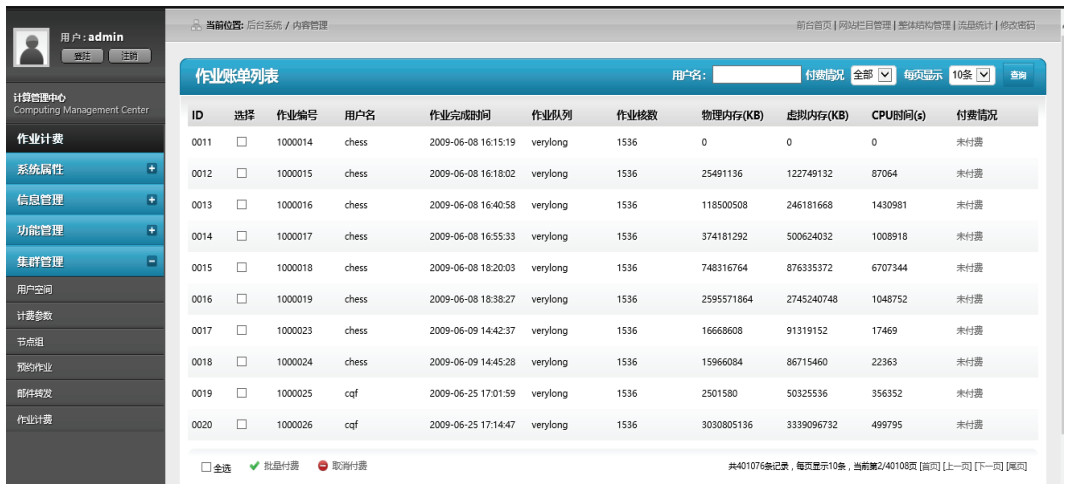1070x491 pixels.
Task: Check the box for job 1000016
Action: tap(242, 205)
